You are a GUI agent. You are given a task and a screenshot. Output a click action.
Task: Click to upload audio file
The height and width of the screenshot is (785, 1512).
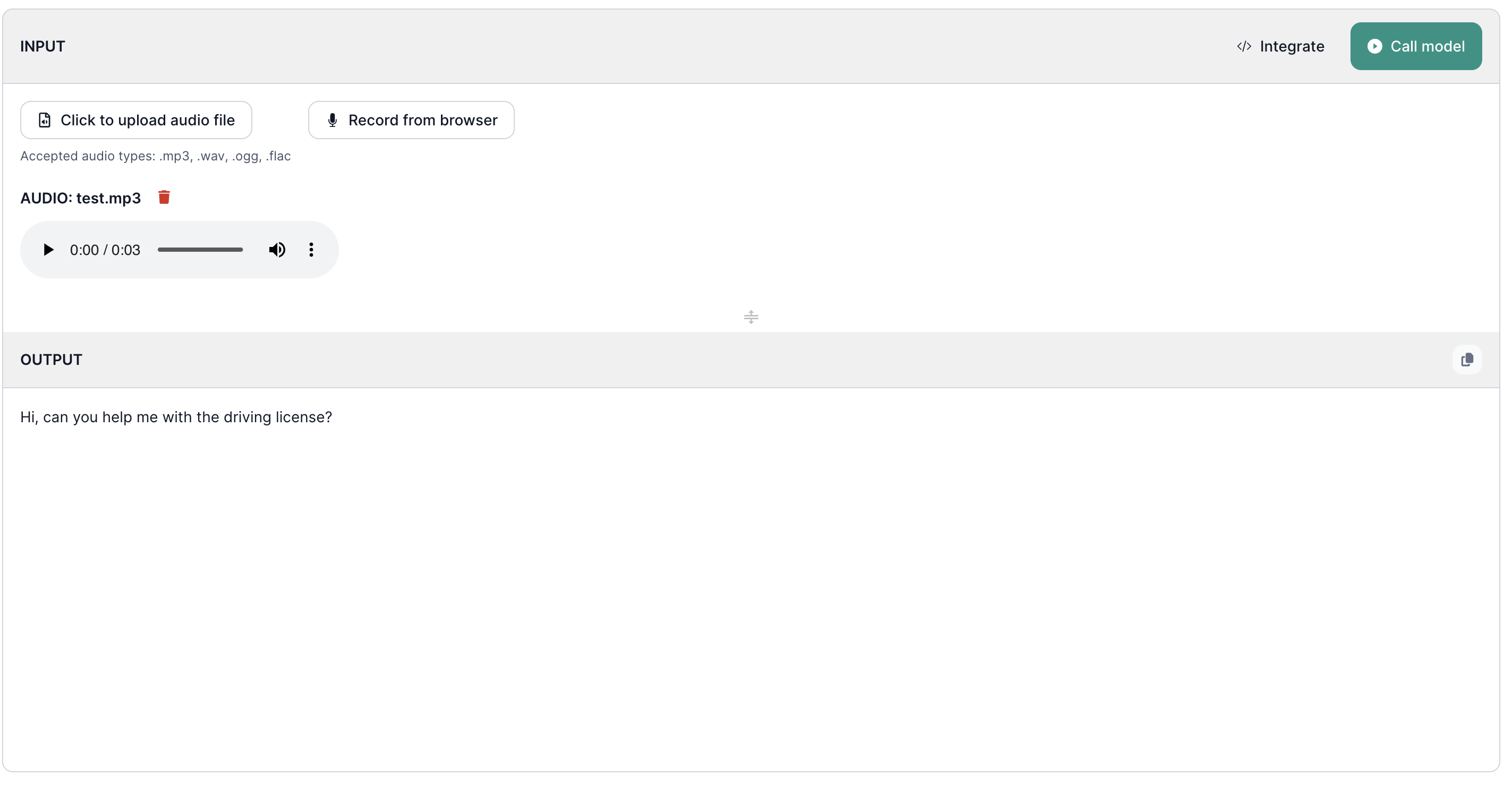tap(136, 120)
